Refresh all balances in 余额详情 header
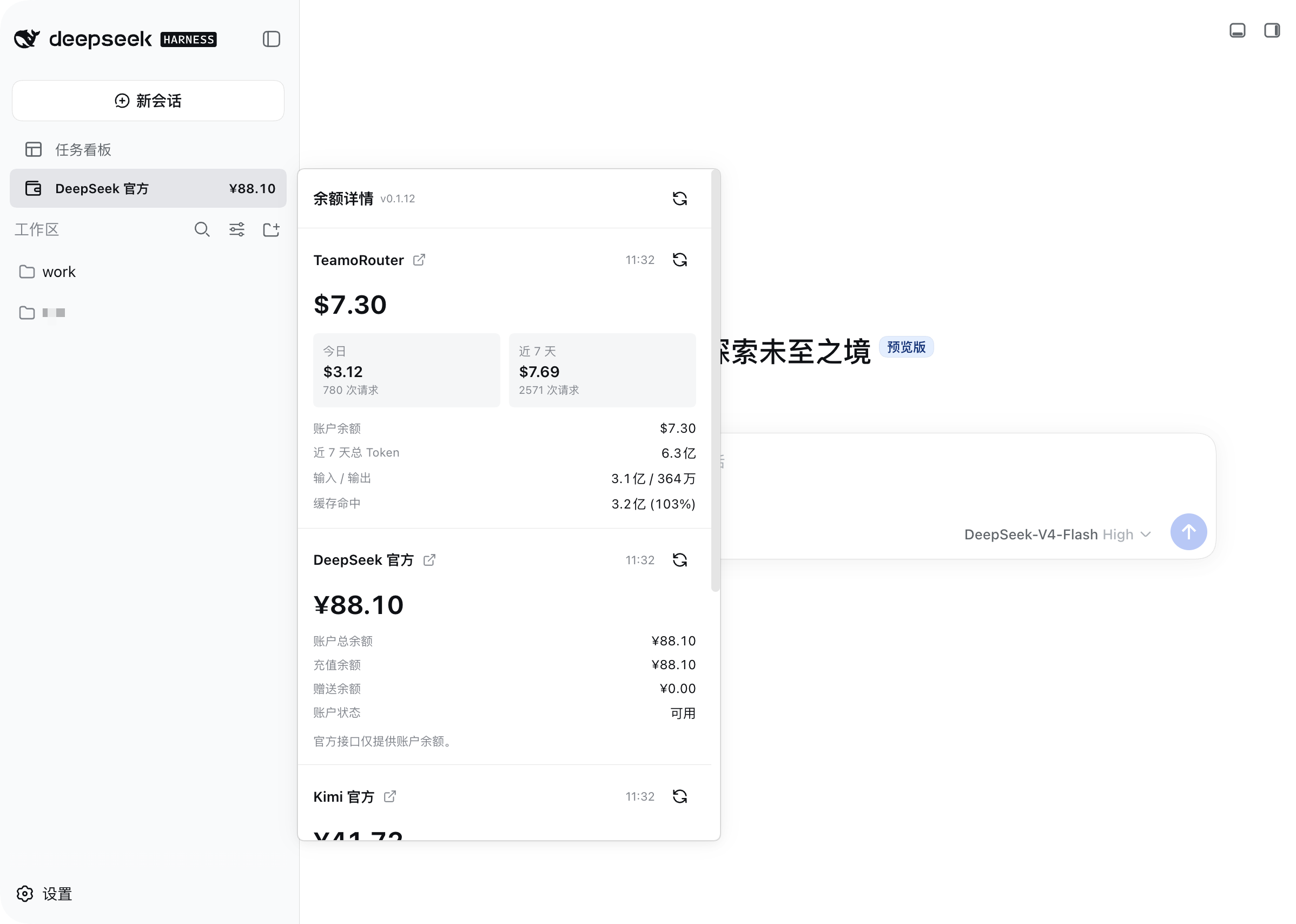 pyautogui.click(x=679, y=199)
